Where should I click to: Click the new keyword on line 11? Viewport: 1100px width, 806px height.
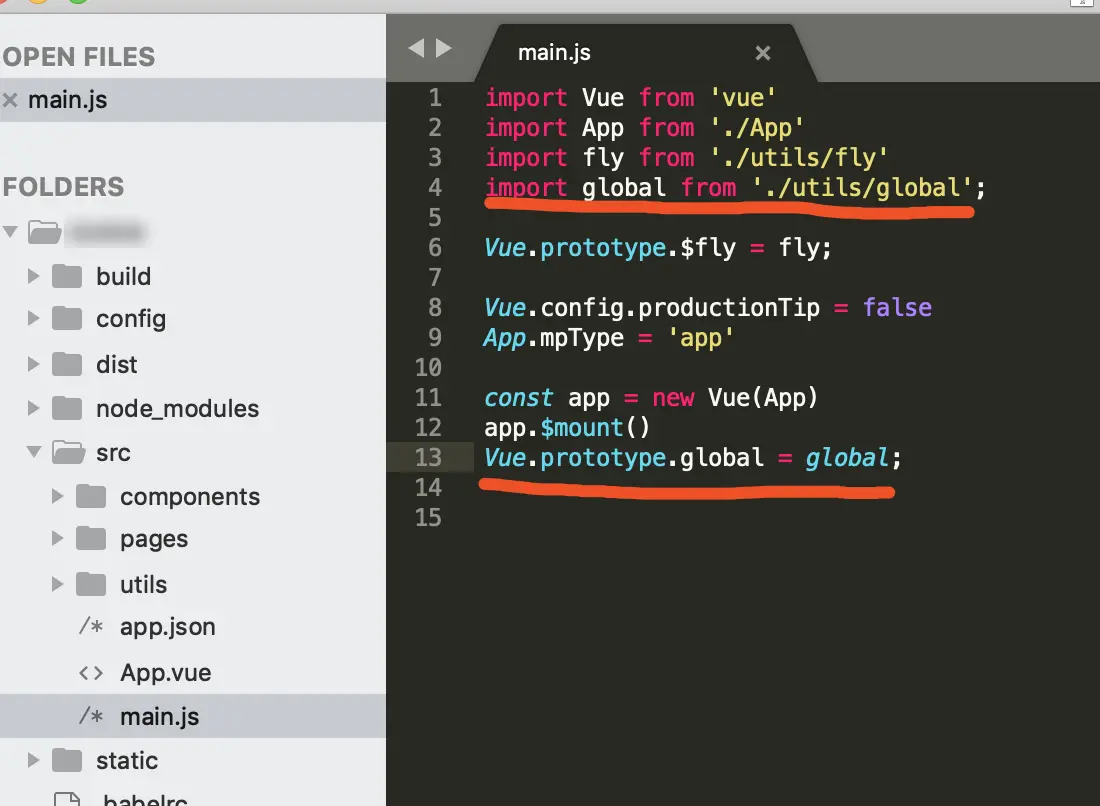point(673,398)
